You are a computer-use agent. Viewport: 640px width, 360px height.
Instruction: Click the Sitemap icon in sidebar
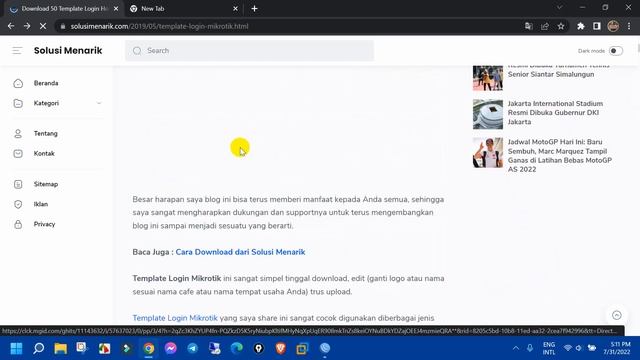(18, 184)
